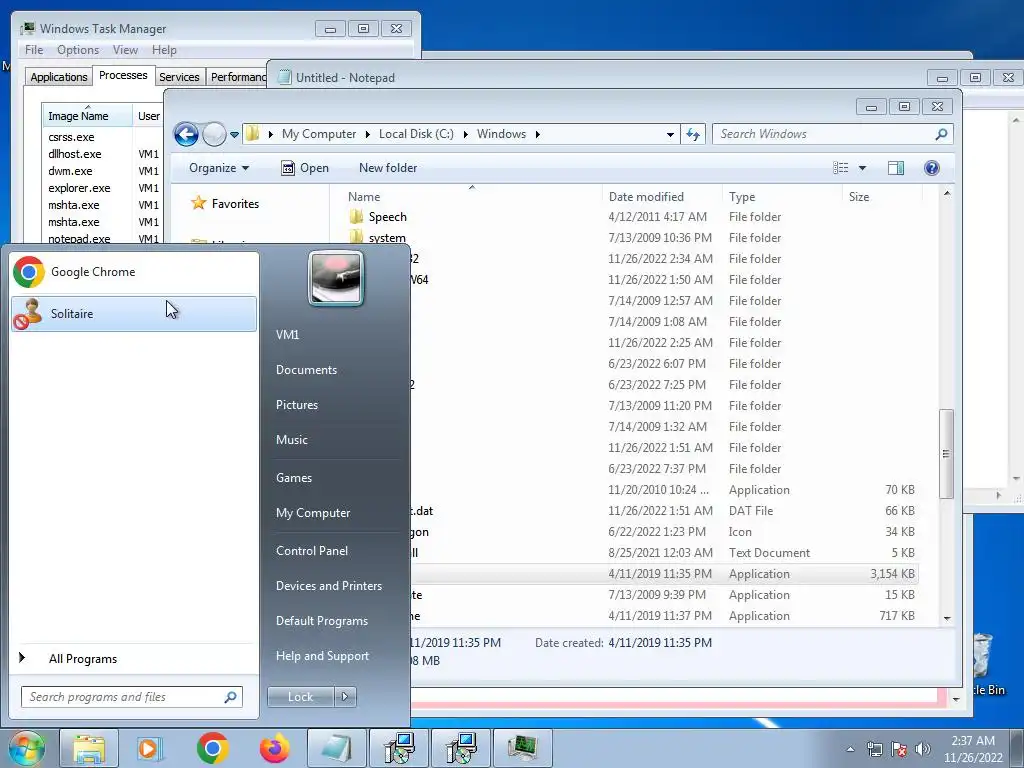Screen dimensions: 1024x768
Task: Select explorer.exe process in Task Manager
Action: click(79, 188)
